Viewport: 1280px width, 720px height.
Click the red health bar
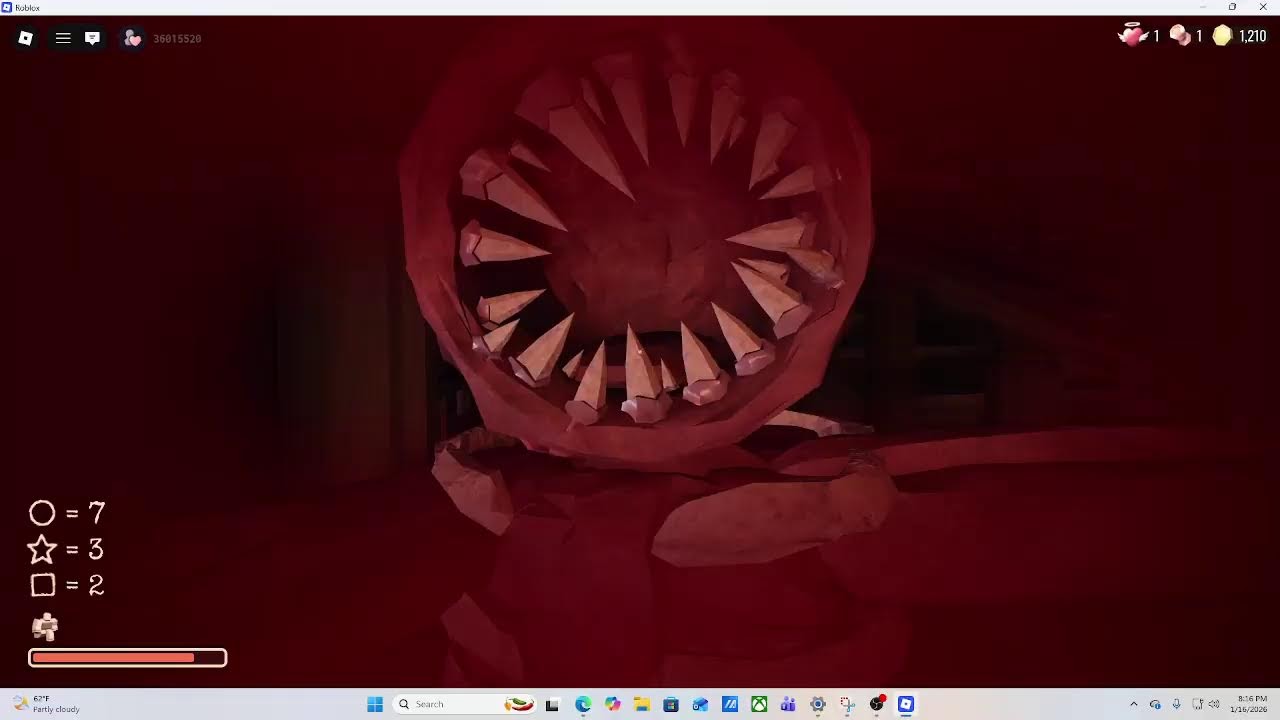click(x=128, y=657)
